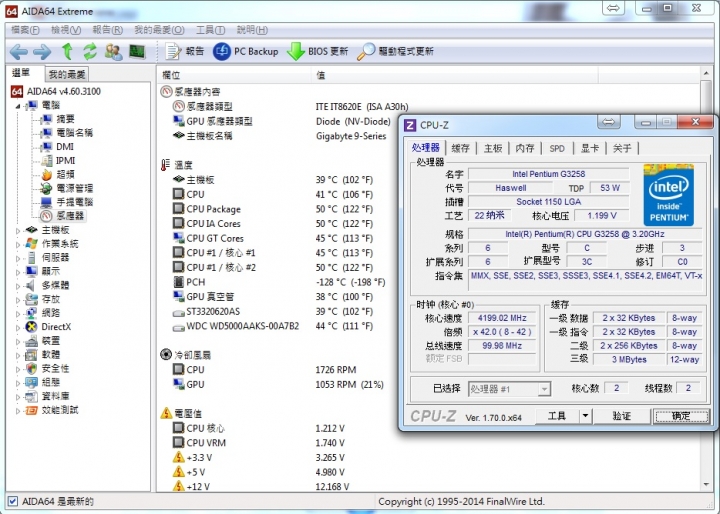Select 摘要 in the tree
This screenshot has width=720, height=514.
pos(58,119)
